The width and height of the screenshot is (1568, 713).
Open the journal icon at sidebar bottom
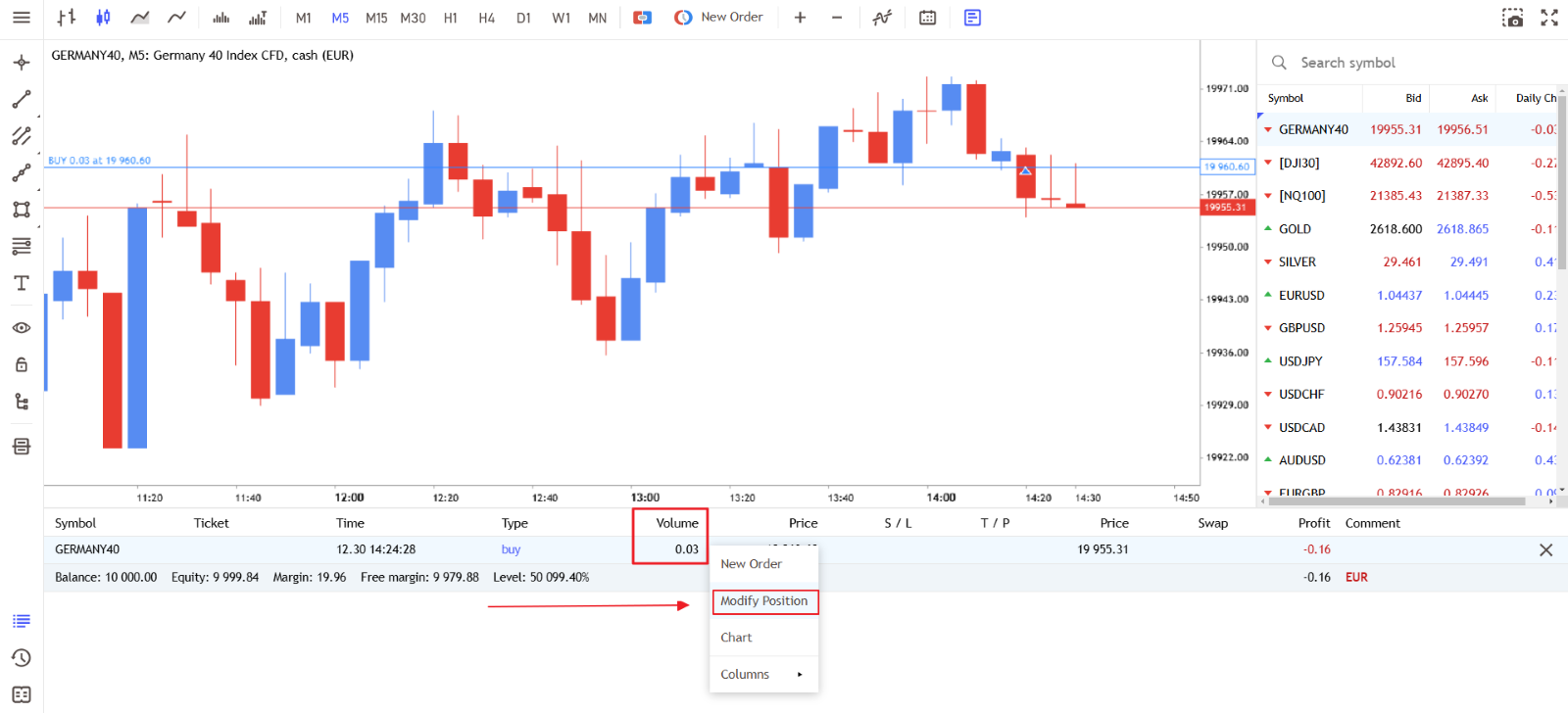click(22, 694)
